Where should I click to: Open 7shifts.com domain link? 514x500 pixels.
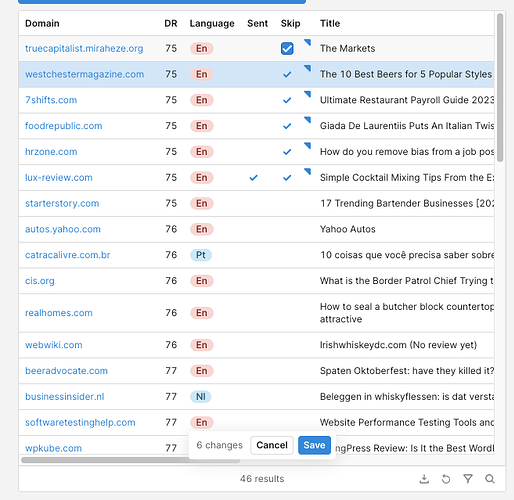[51, 100]
